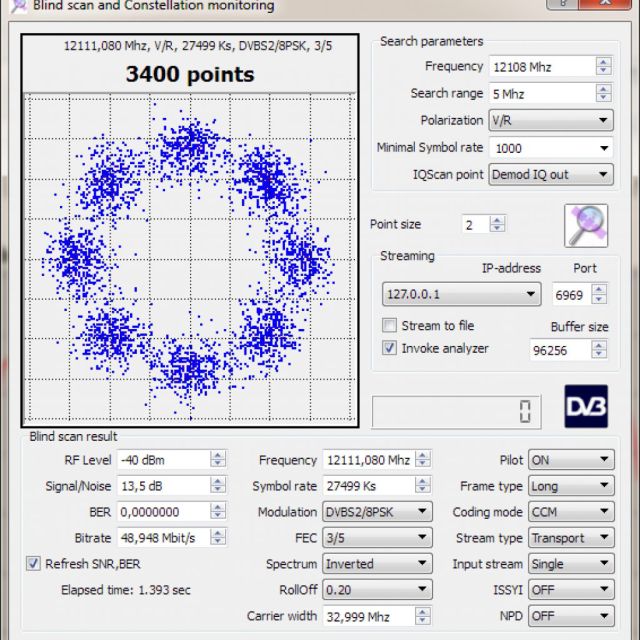The height and width of the screenshot is (640, 640).
Task: Click the DVB logo icon
Action: coord(586,407)
